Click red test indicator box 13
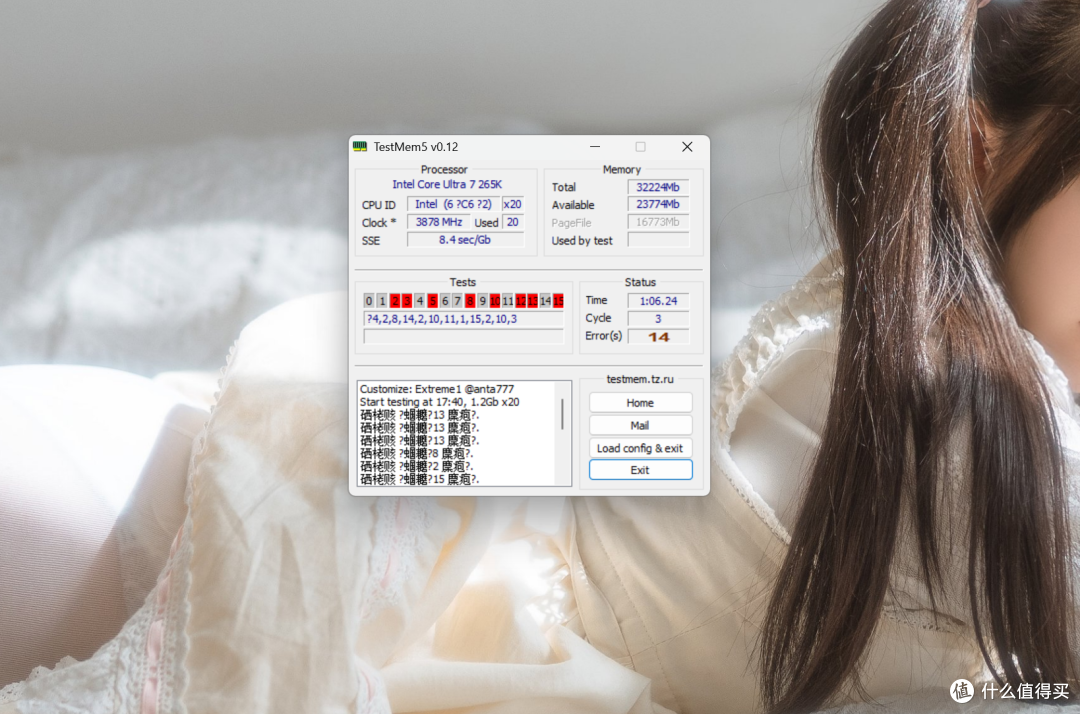1080x714 pixels. (532, 301)
